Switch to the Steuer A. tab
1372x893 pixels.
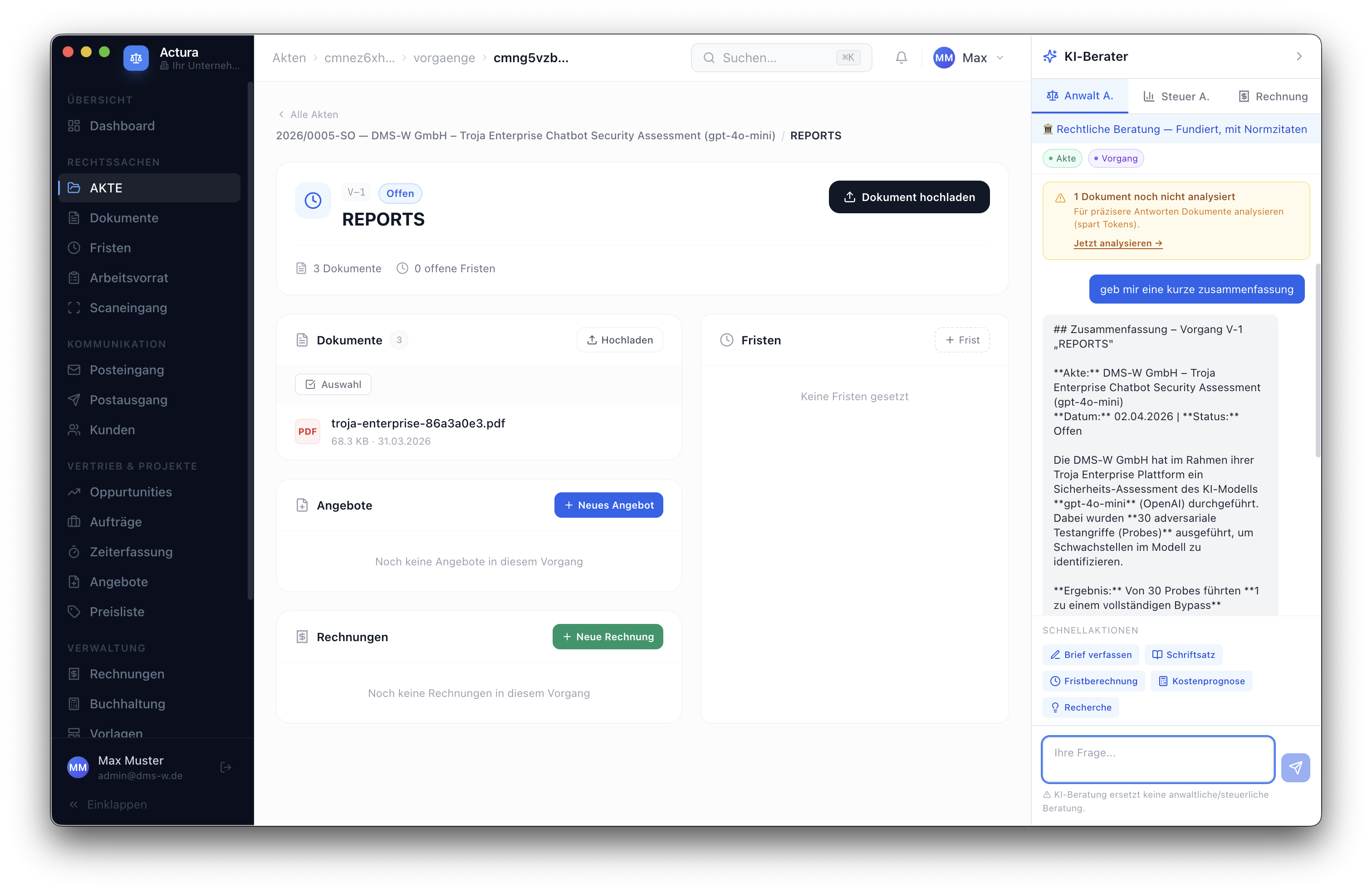tap(1176, 96)
